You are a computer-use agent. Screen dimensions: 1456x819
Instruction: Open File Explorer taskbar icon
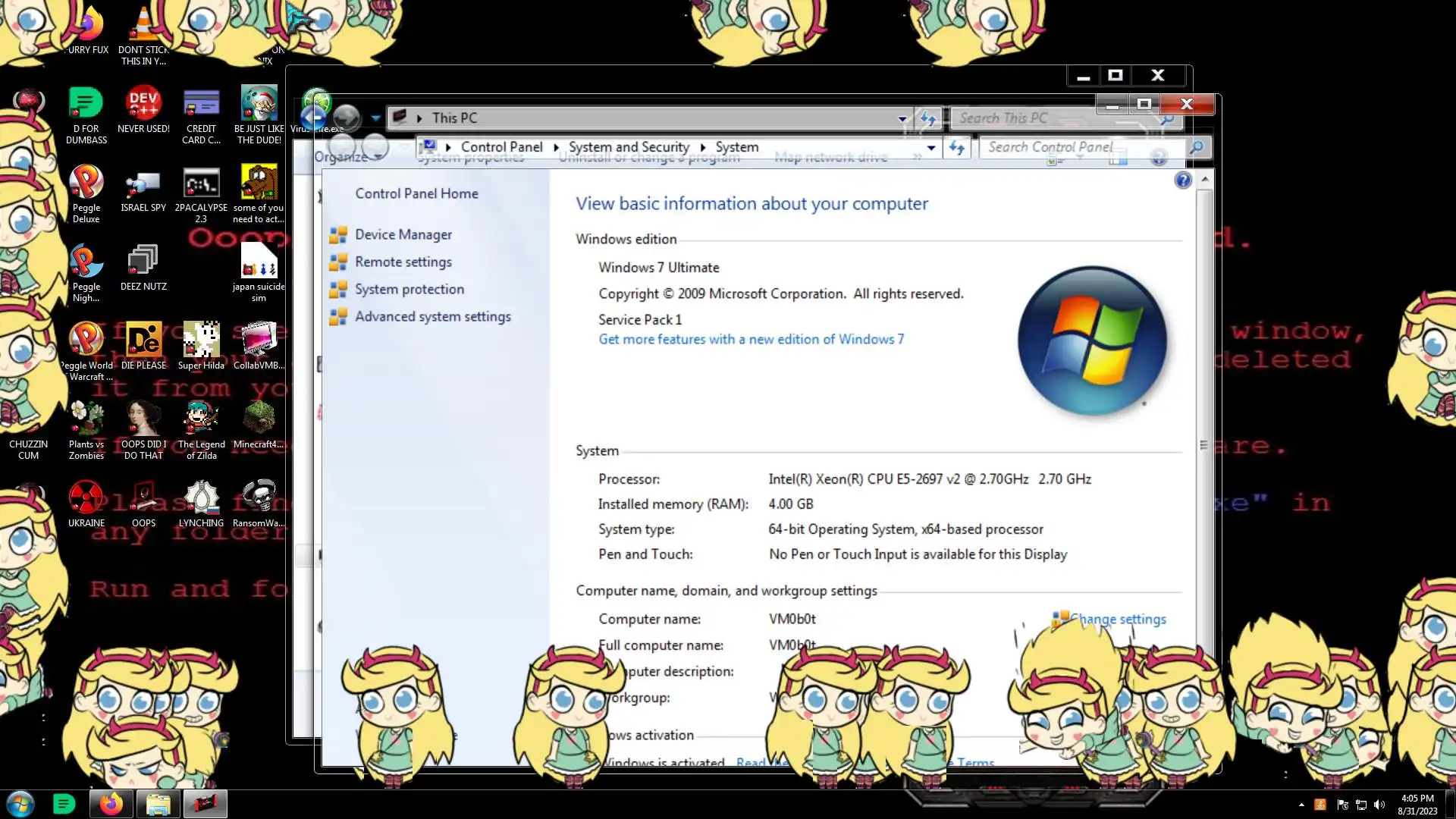coord(158,804)
